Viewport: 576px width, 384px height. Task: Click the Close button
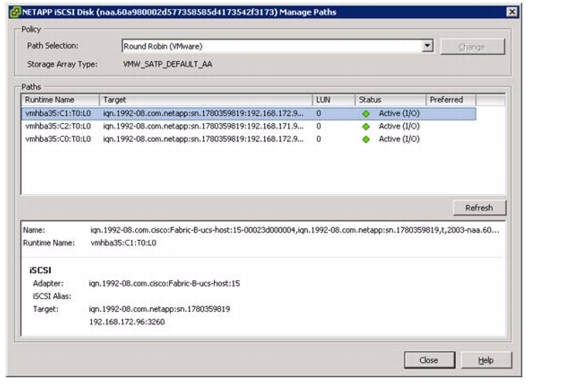click(429, 360)
